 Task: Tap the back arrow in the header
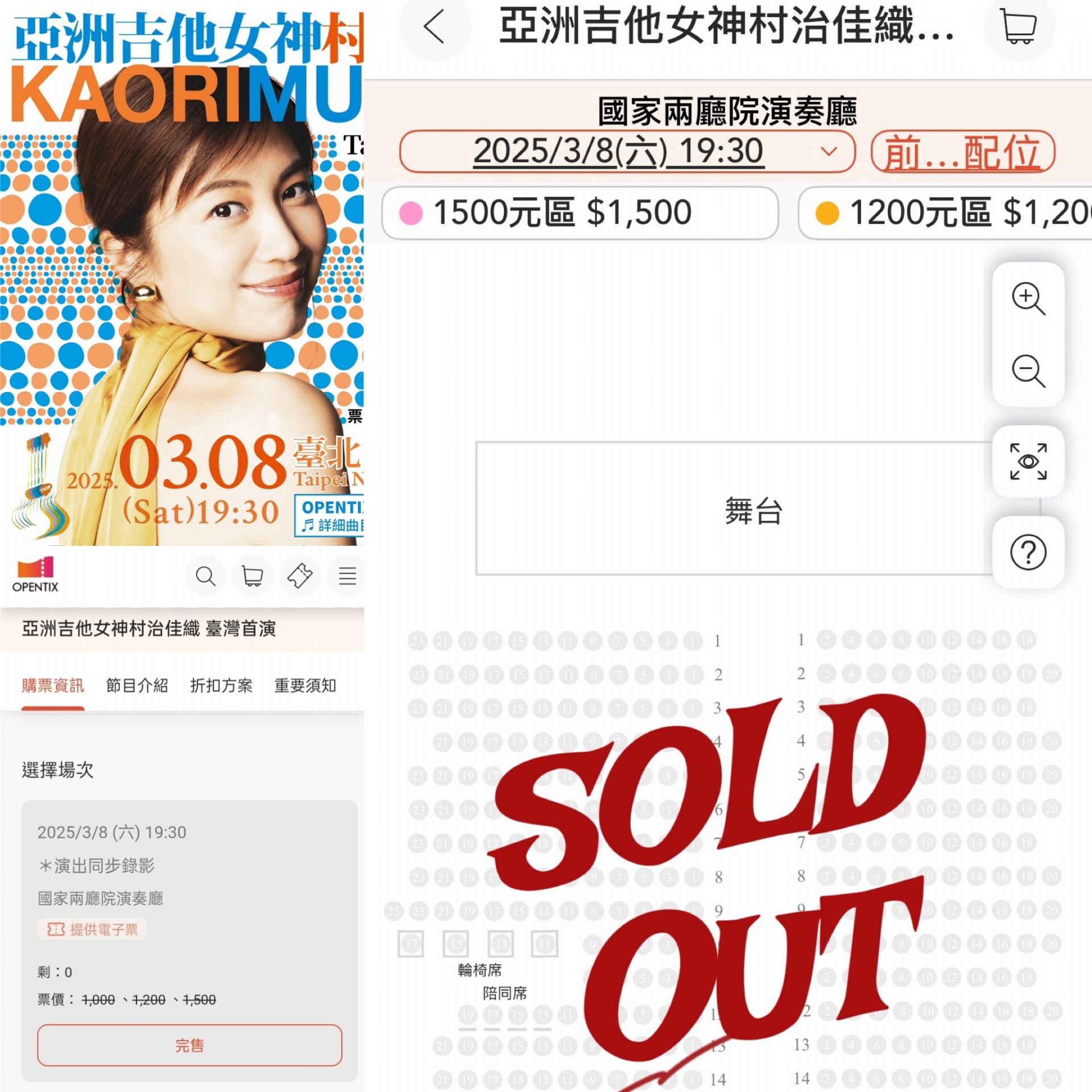435,27
